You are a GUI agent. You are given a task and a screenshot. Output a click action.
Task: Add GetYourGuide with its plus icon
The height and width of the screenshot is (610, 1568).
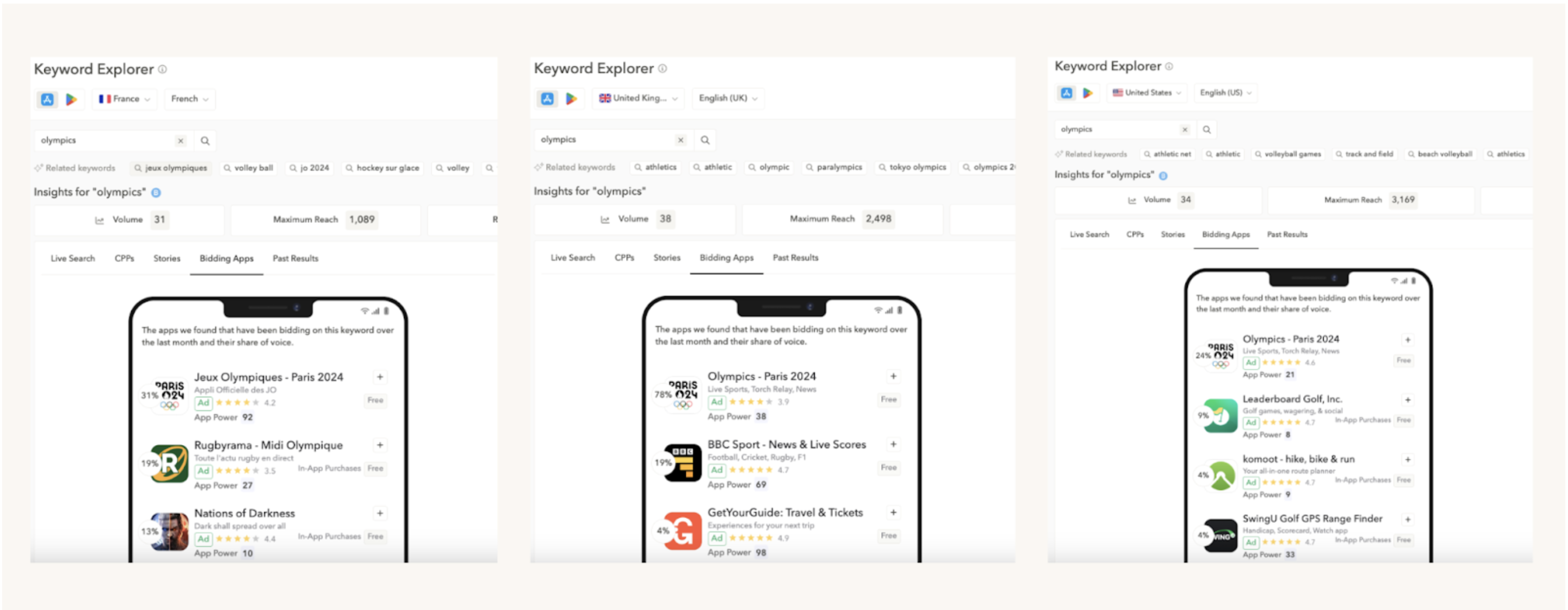point(893,513)
